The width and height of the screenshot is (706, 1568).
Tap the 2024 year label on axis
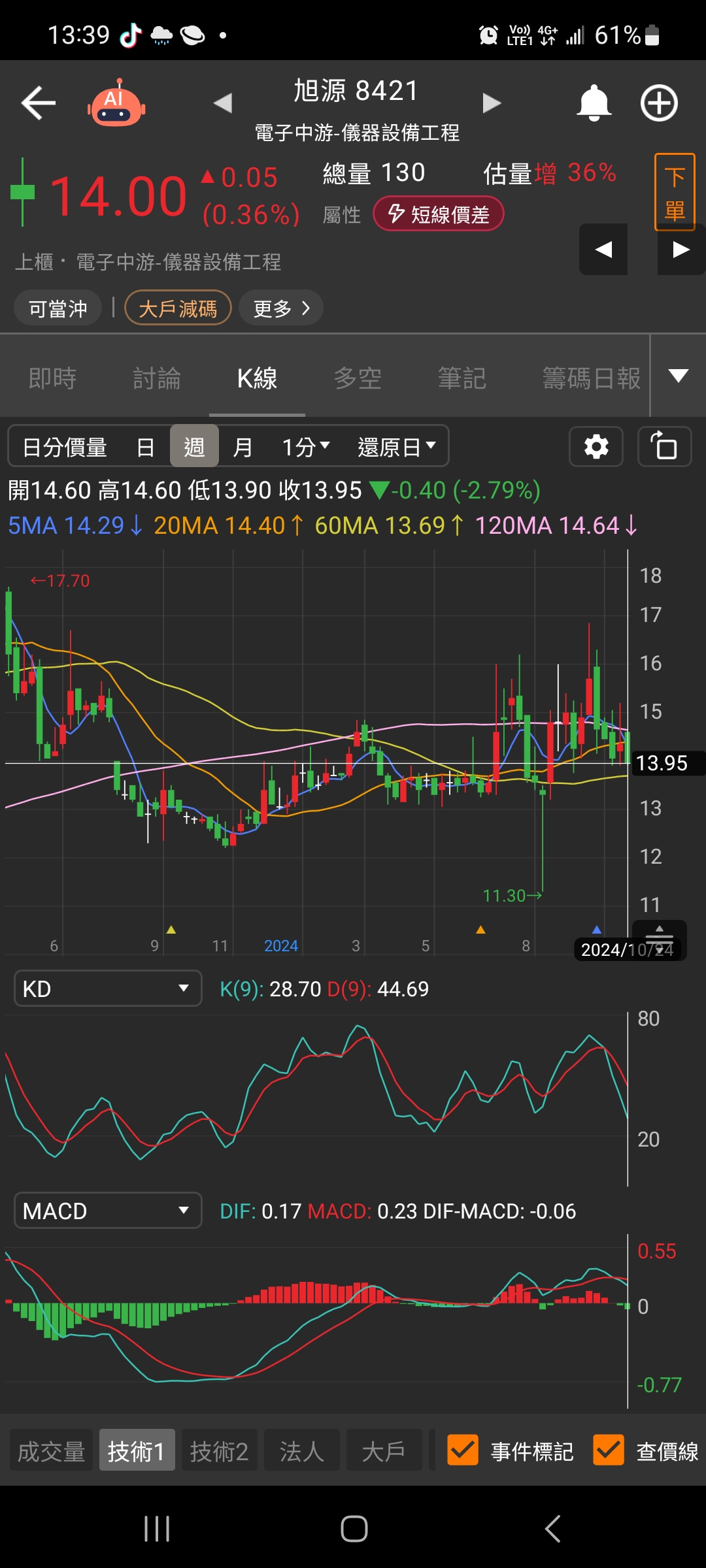(280, 946)
